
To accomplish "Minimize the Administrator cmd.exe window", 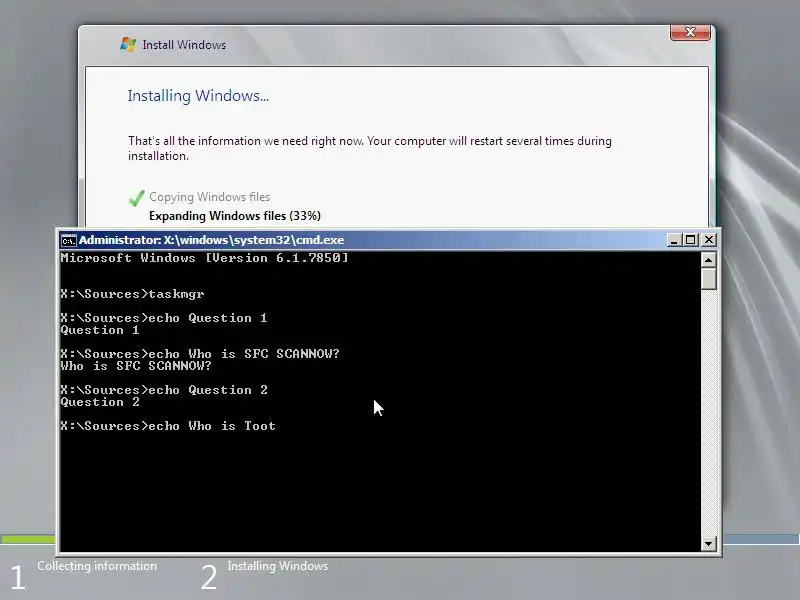I will [673, 240].
